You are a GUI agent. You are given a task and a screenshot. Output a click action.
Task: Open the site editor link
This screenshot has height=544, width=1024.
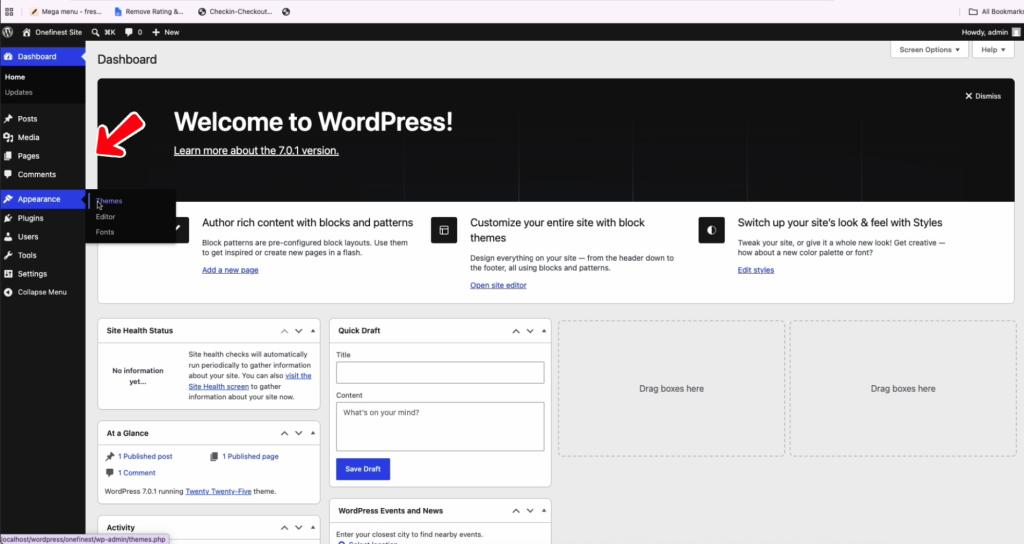(x=498, y=285)
